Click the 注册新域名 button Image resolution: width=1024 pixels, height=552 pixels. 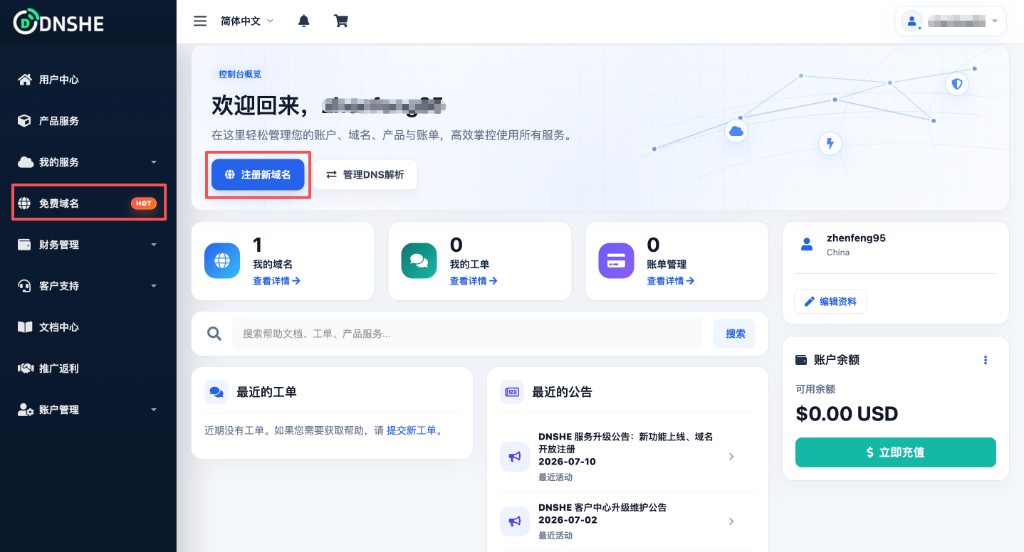click(258, 174)
